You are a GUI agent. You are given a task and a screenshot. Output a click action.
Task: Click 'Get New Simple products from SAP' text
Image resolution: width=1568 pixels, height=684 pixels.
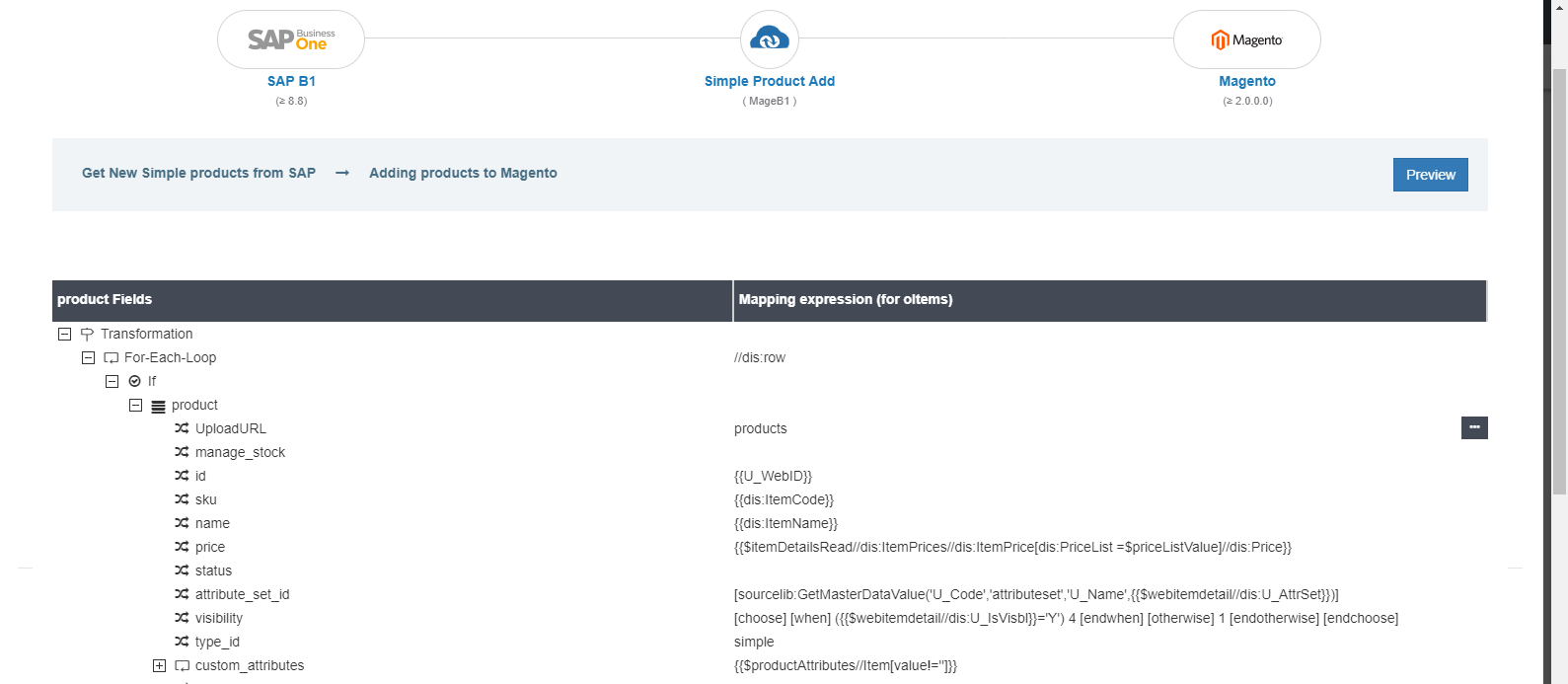pos(198,173)
